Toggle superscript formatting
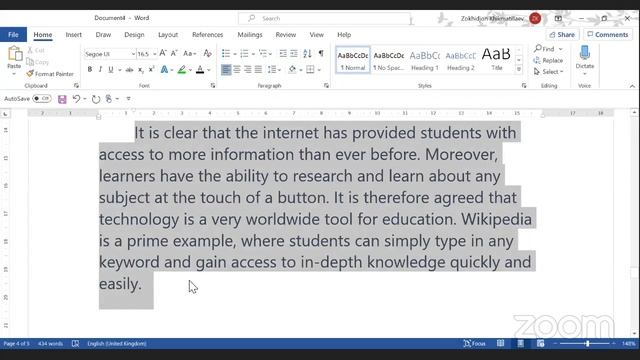Image resolution: width=640 pixels, height=360 pixels. tap(151, 70)
